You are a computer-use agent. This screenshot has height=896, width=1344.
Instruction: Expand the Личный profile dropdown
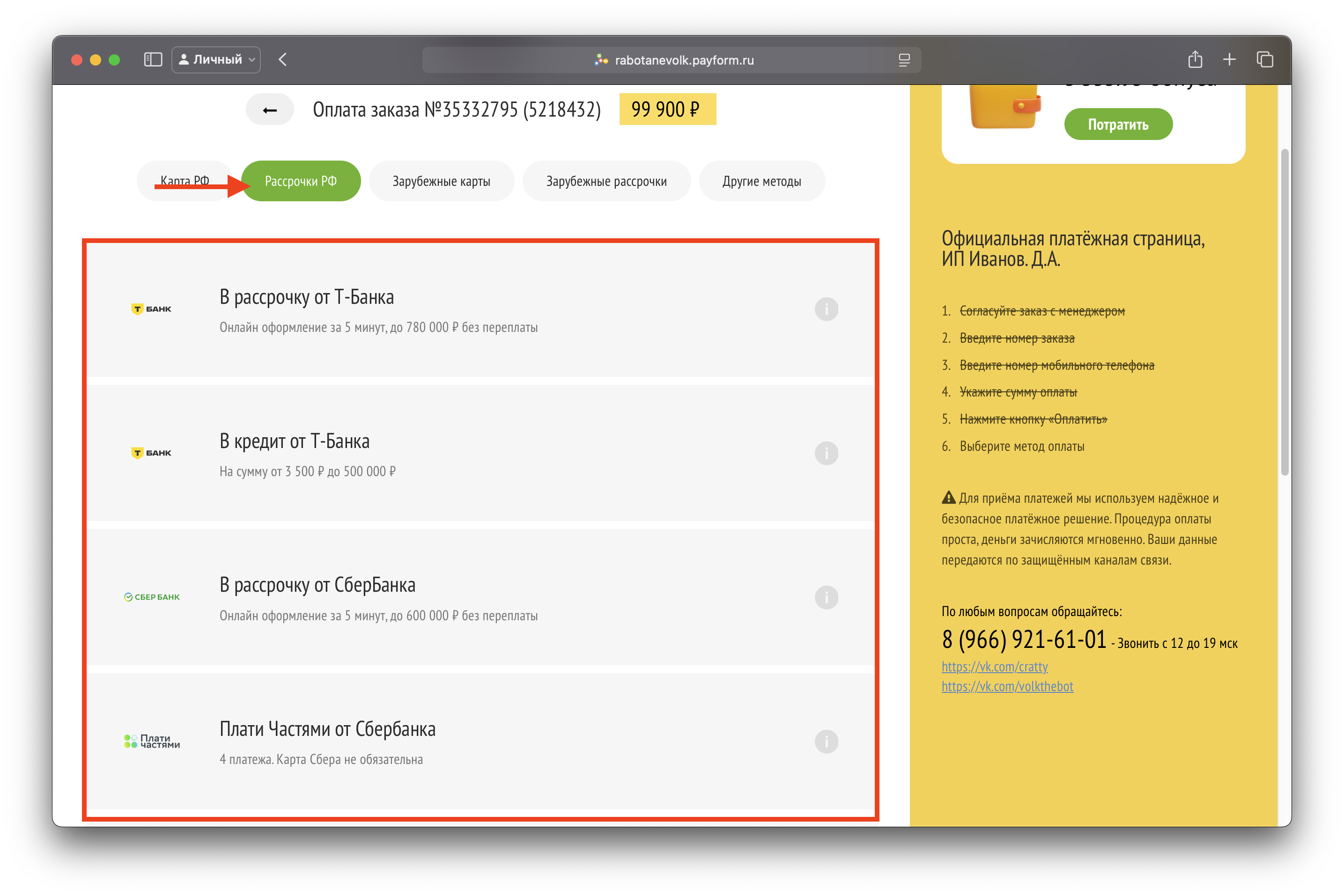tap(216, 59)
